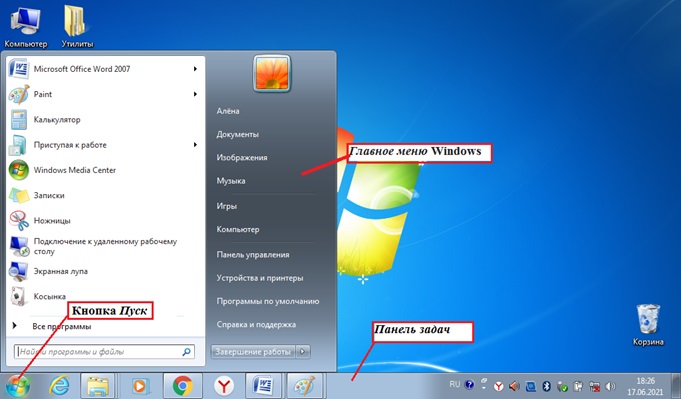The image size is (681, 399).
Task: Open Панель управления from Start menu
Action: pos(253,255)
